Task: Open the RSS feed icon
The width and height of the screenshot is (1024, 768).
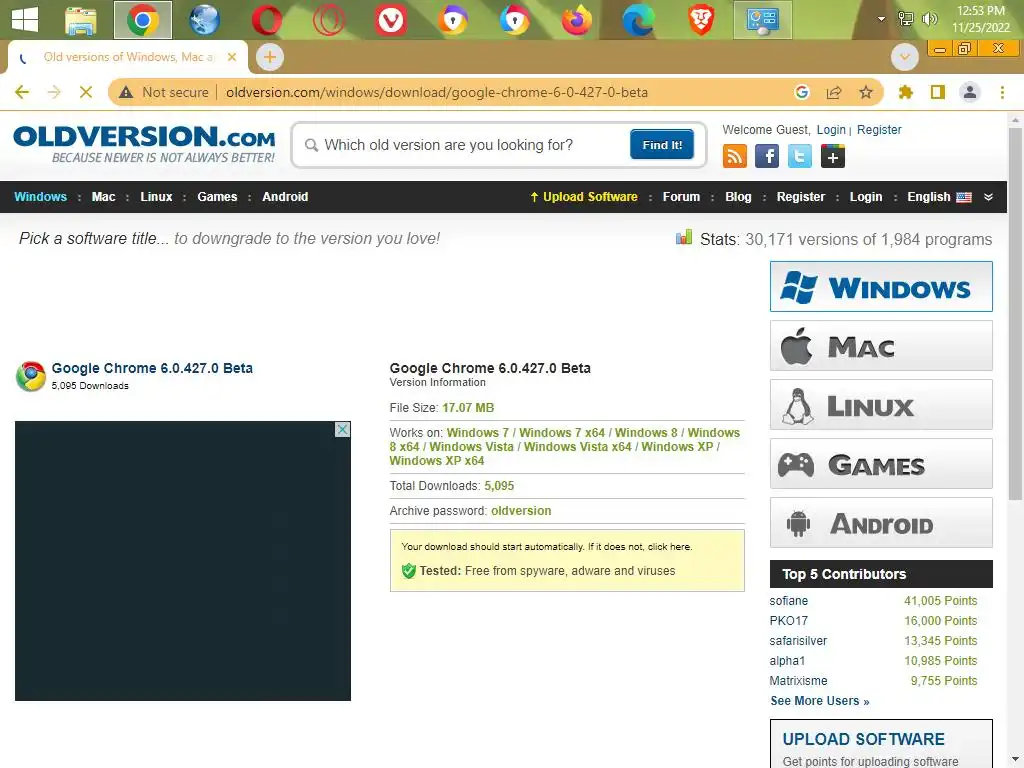Action: [x=735, y=156]
